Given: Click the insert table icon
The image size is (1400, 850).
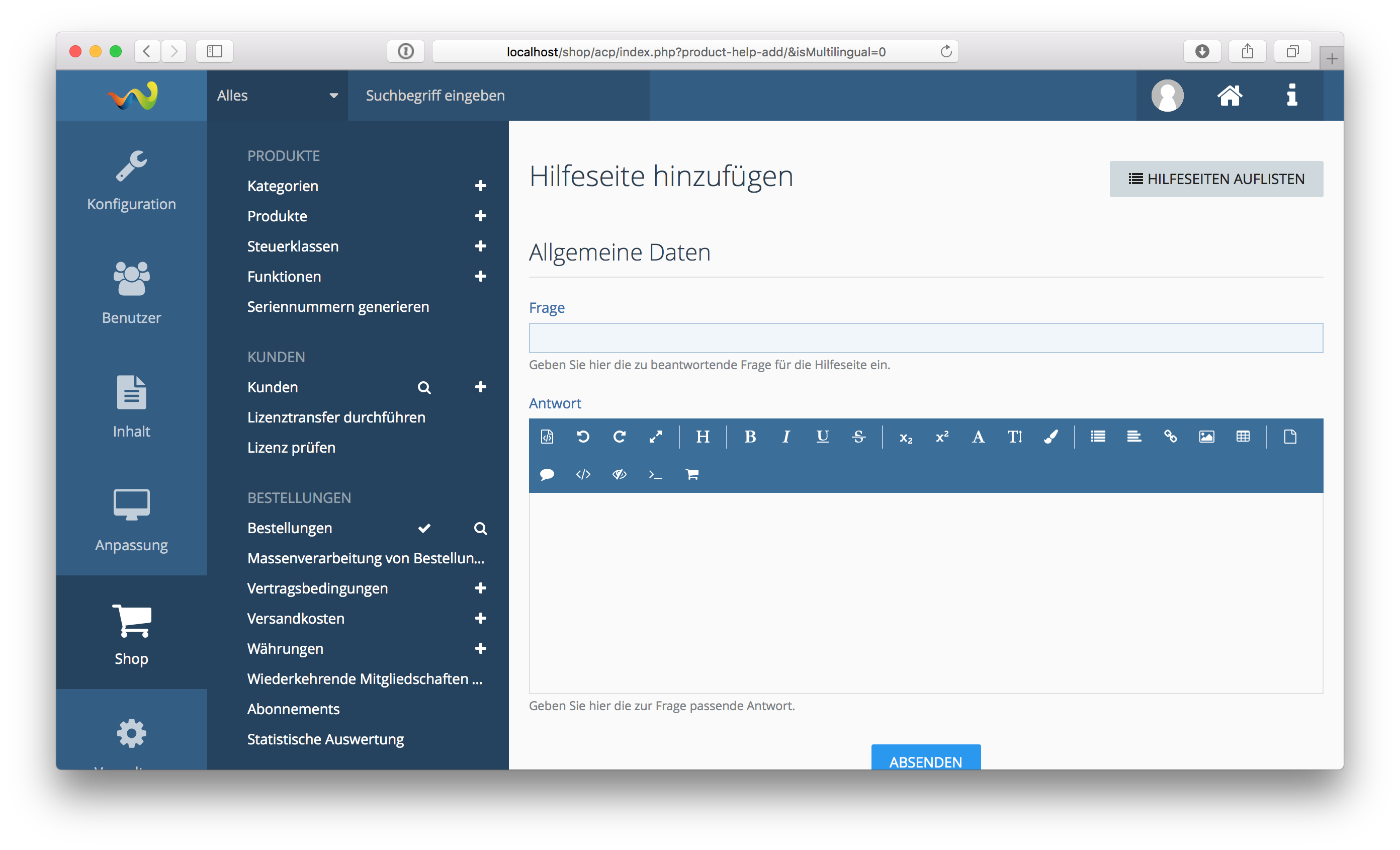Looking at the screenshot, I should [x=1243, y=437].
